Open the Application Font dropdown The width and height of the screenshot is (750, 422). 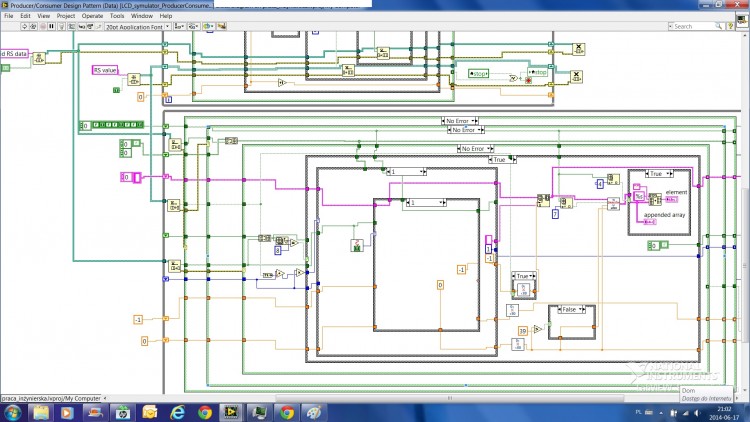(138, 27)
